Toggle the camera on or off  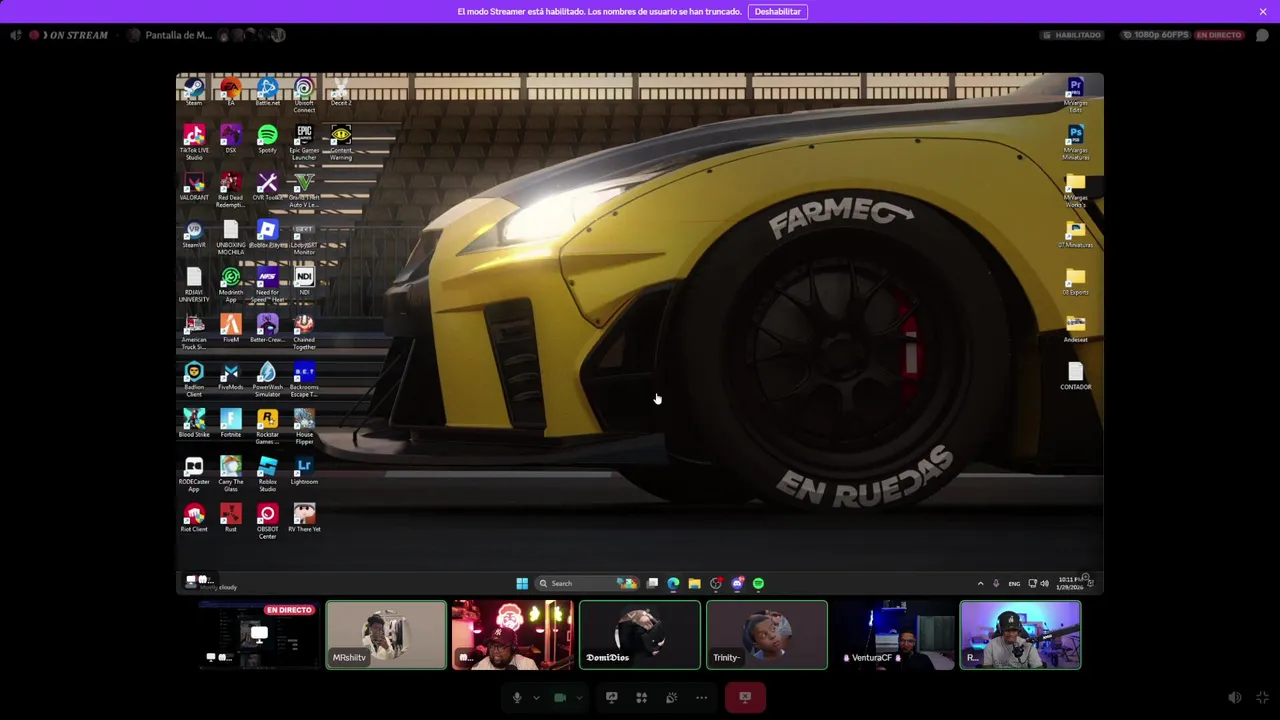pos(560,697)
